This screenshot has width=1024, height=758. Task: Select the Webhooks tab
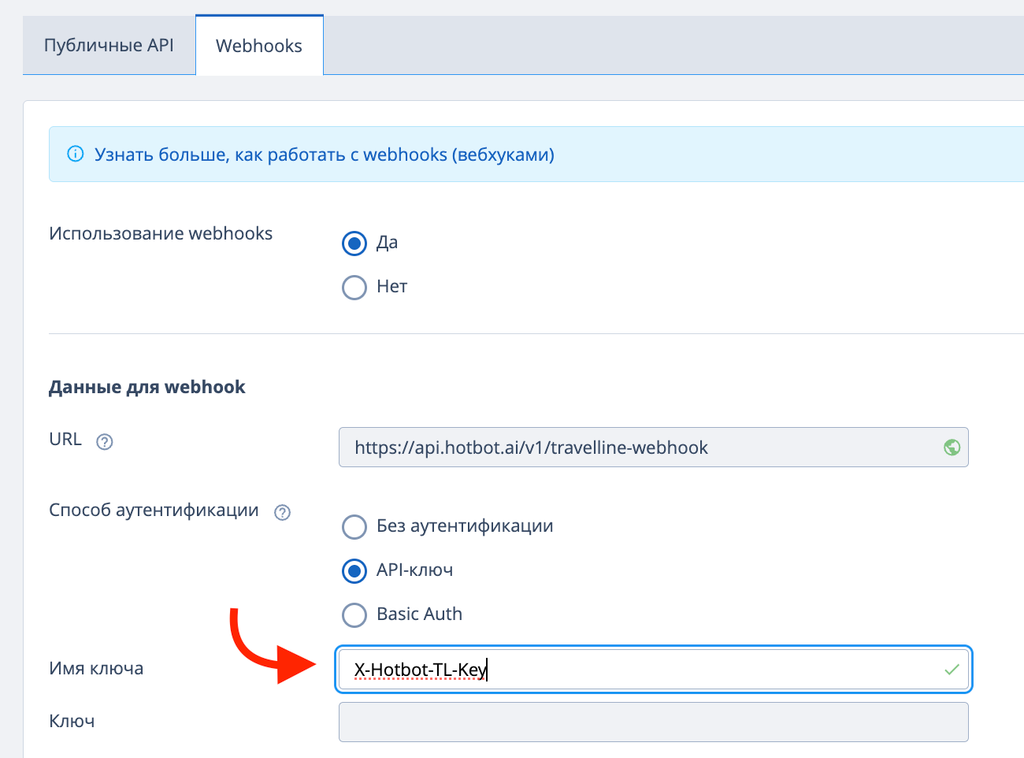coord(259,45)
